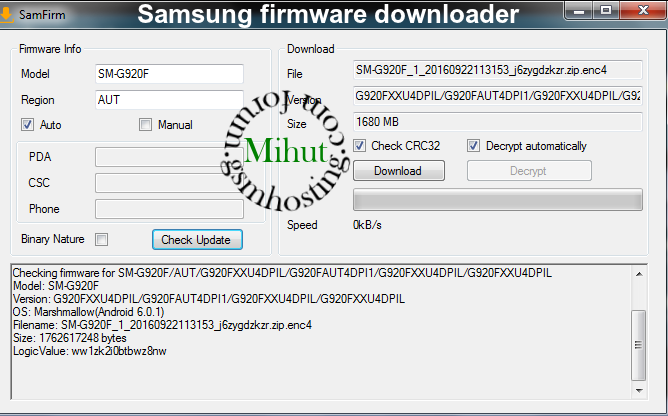The image size is (668, 416).
Task: Click the download progress bar
Action: (498, 200)
